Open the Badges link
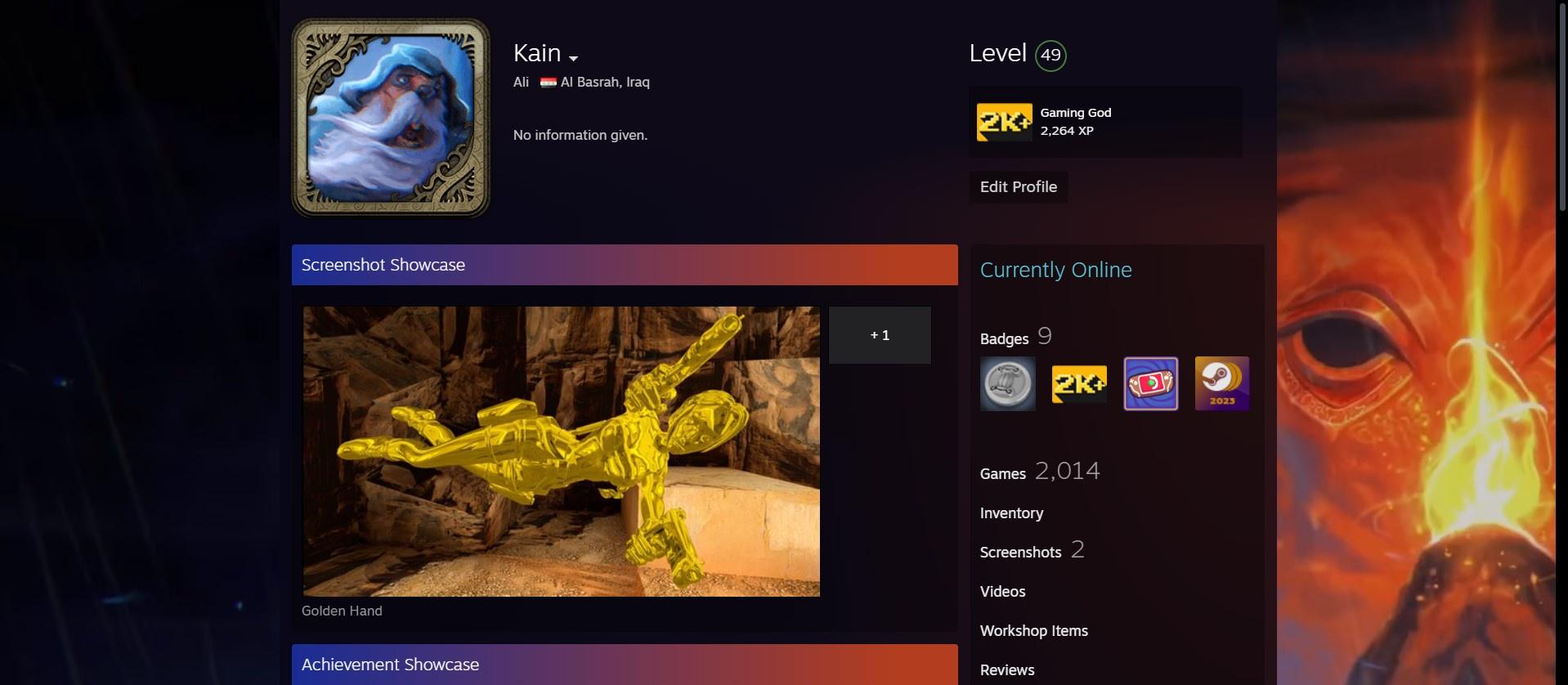The height and width of the screenshot is (685, 1568). 1004,338
